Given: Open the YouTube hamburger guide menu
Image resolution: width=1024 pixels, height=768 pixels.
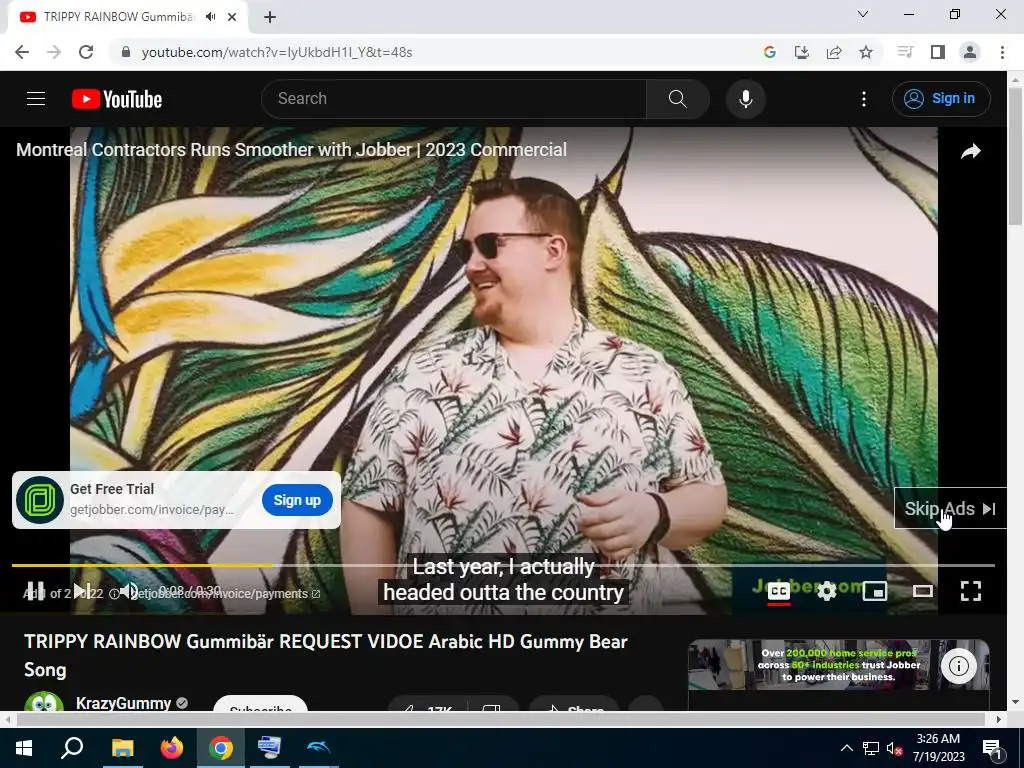Looking at the screenshot, I should (36, 99).
